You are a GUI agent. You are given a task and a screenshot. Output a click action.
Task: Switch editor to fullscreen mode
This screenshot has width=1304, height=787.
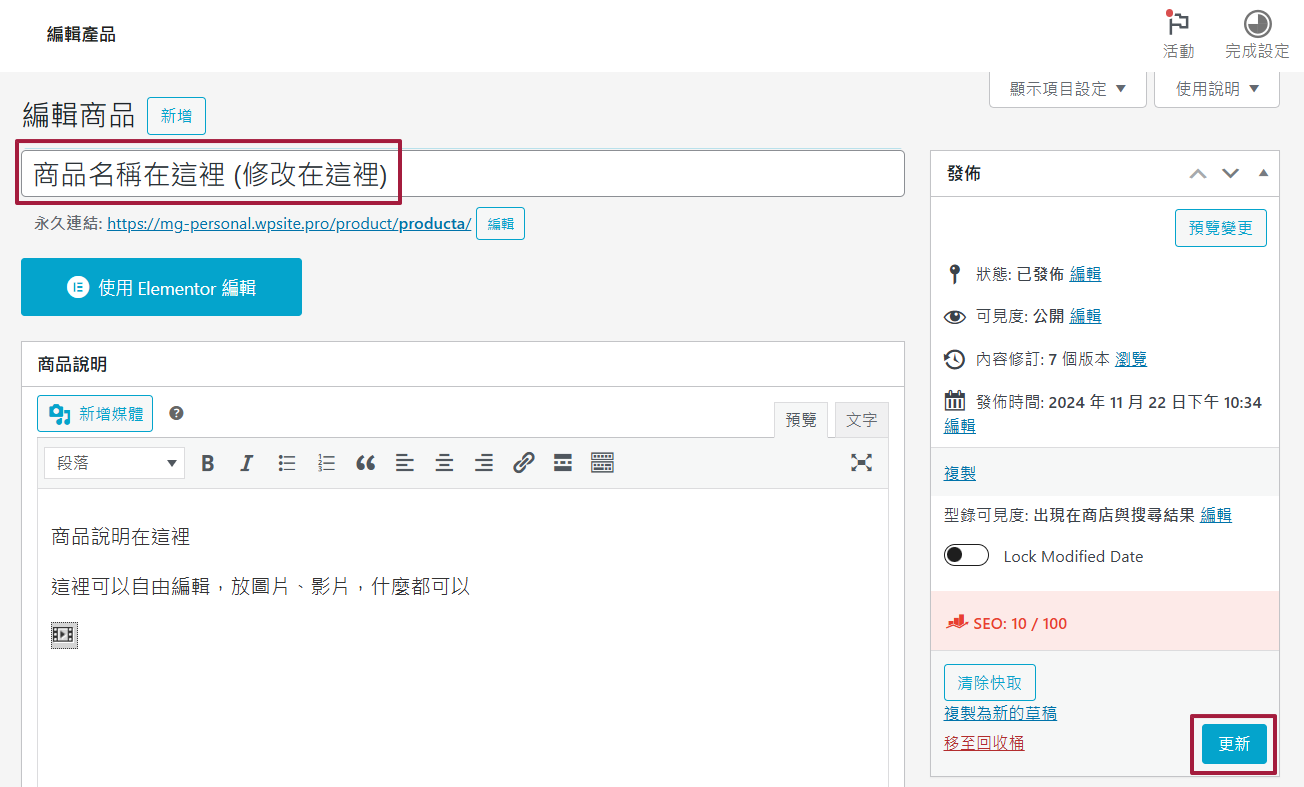tap(861, 462)
